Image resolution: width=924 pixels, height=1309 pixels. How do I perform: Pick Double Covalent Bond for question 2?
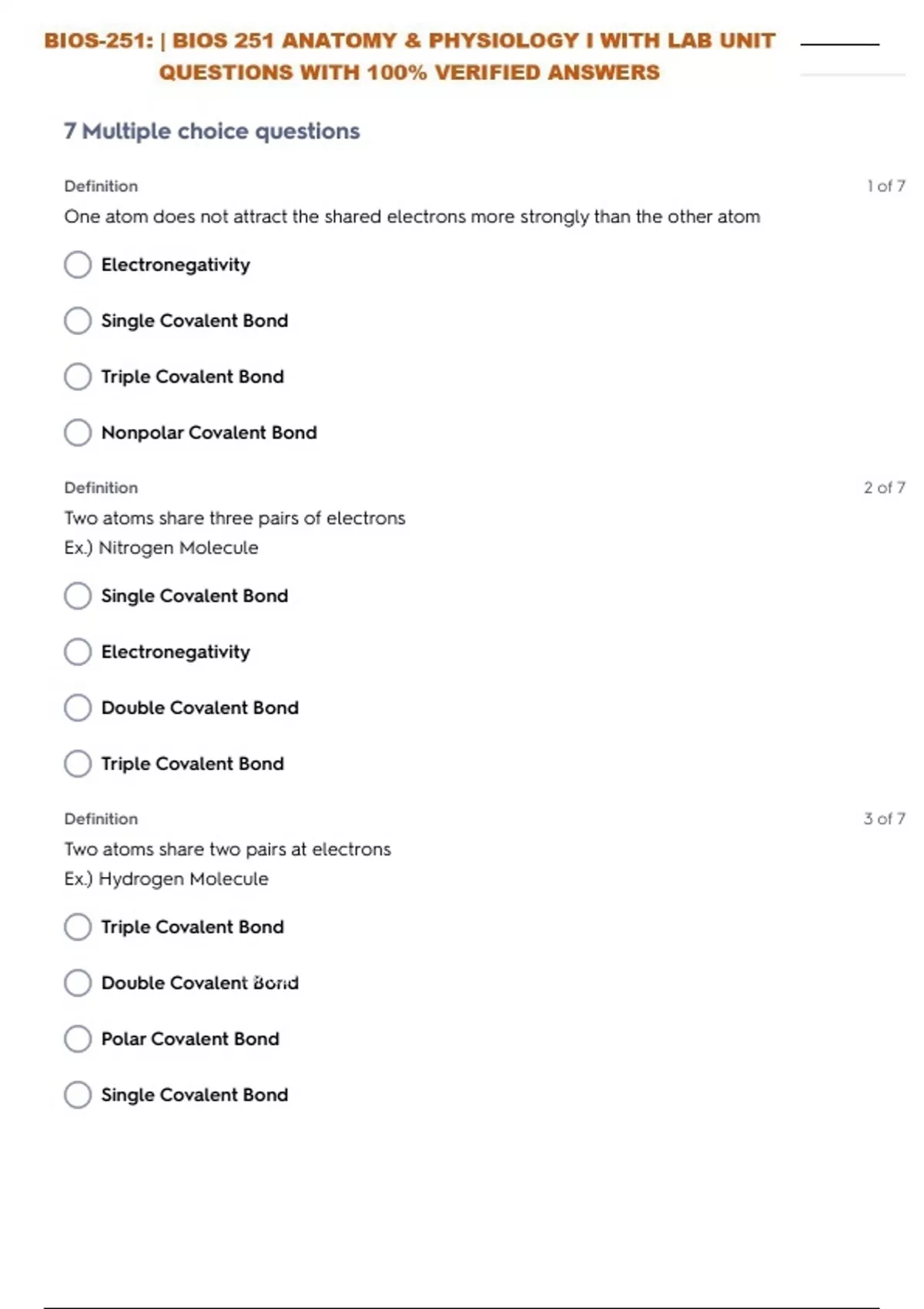[x=78, y=708]
